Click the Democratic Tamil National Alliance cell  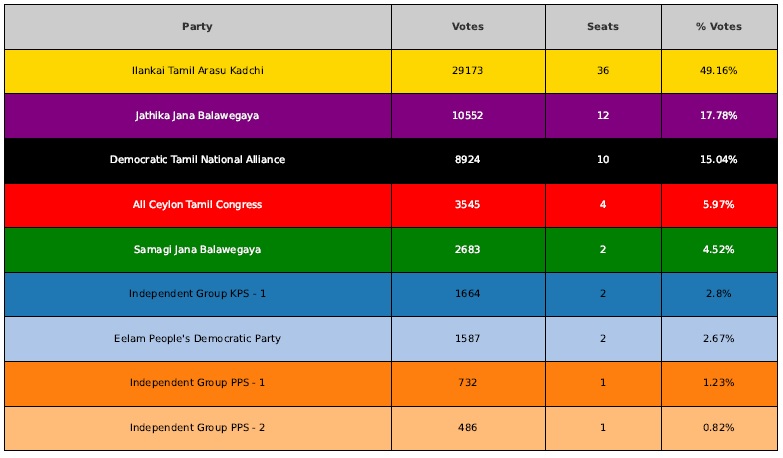tap(198, 160)
